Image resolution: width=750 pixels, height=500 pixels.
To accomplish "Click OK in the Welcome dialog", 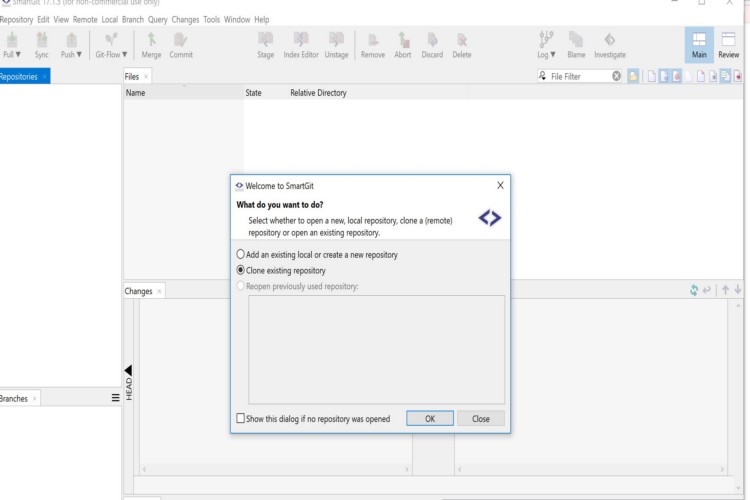I will (430, 419).
